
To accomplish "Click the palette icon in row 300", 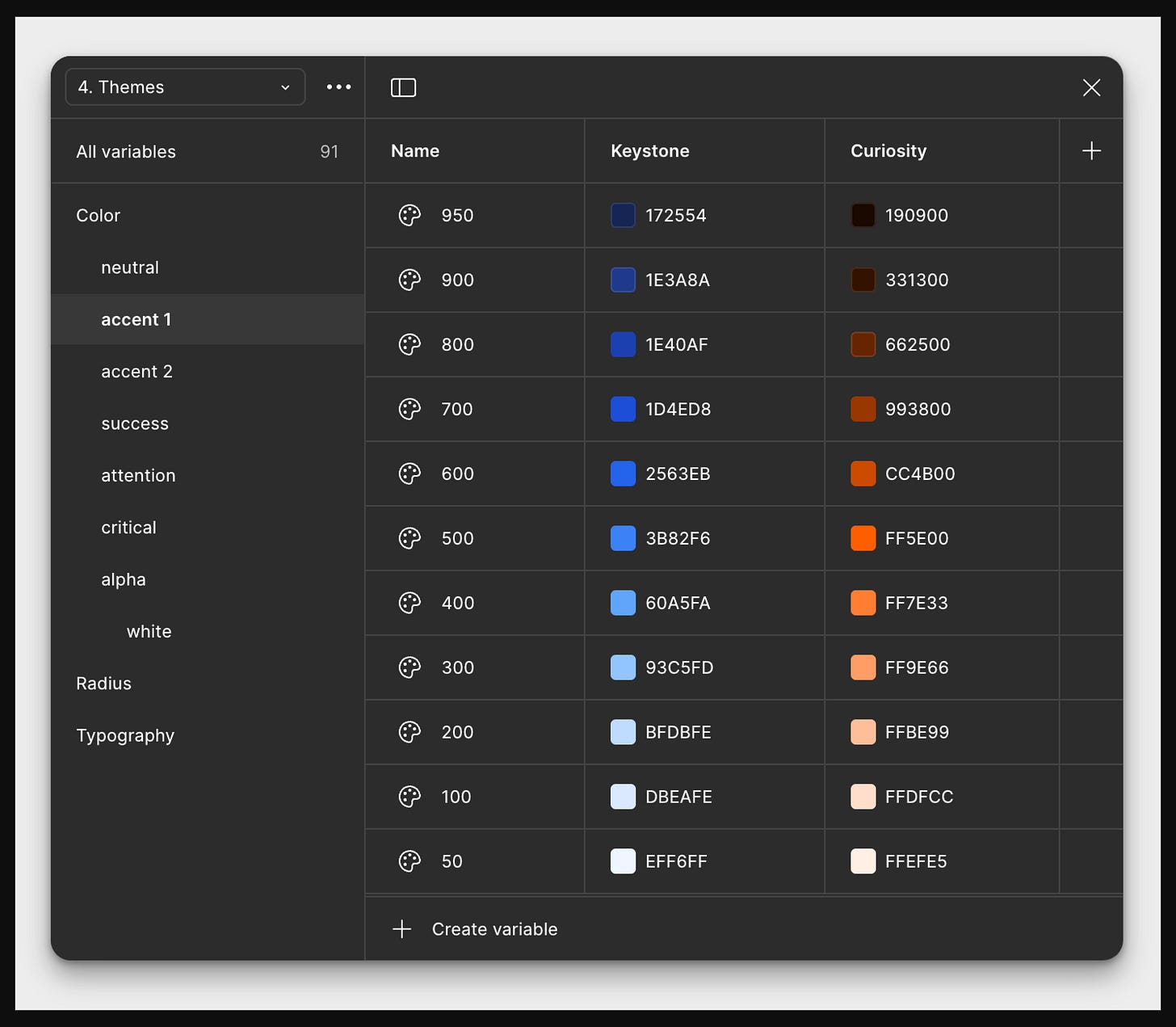I will pyautogui.click(x=409, y=667).
